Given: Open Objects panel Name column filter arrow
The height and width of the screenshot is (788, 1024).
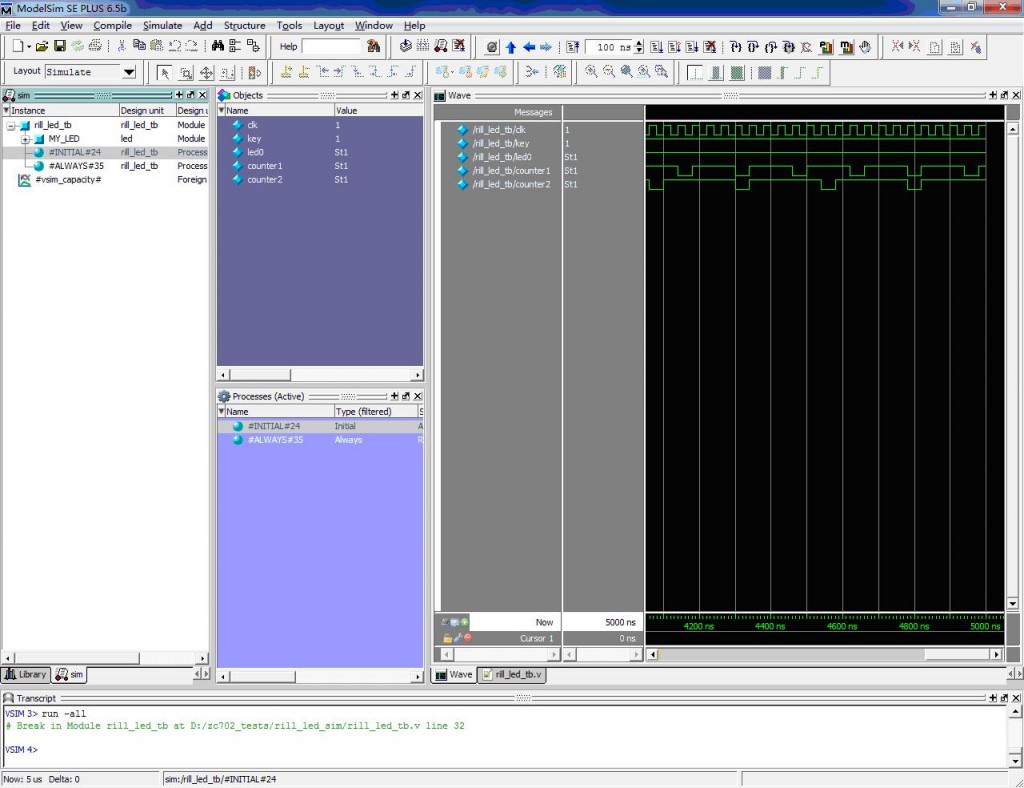Looking at the screenshot, I should click(x=221, y=110).
